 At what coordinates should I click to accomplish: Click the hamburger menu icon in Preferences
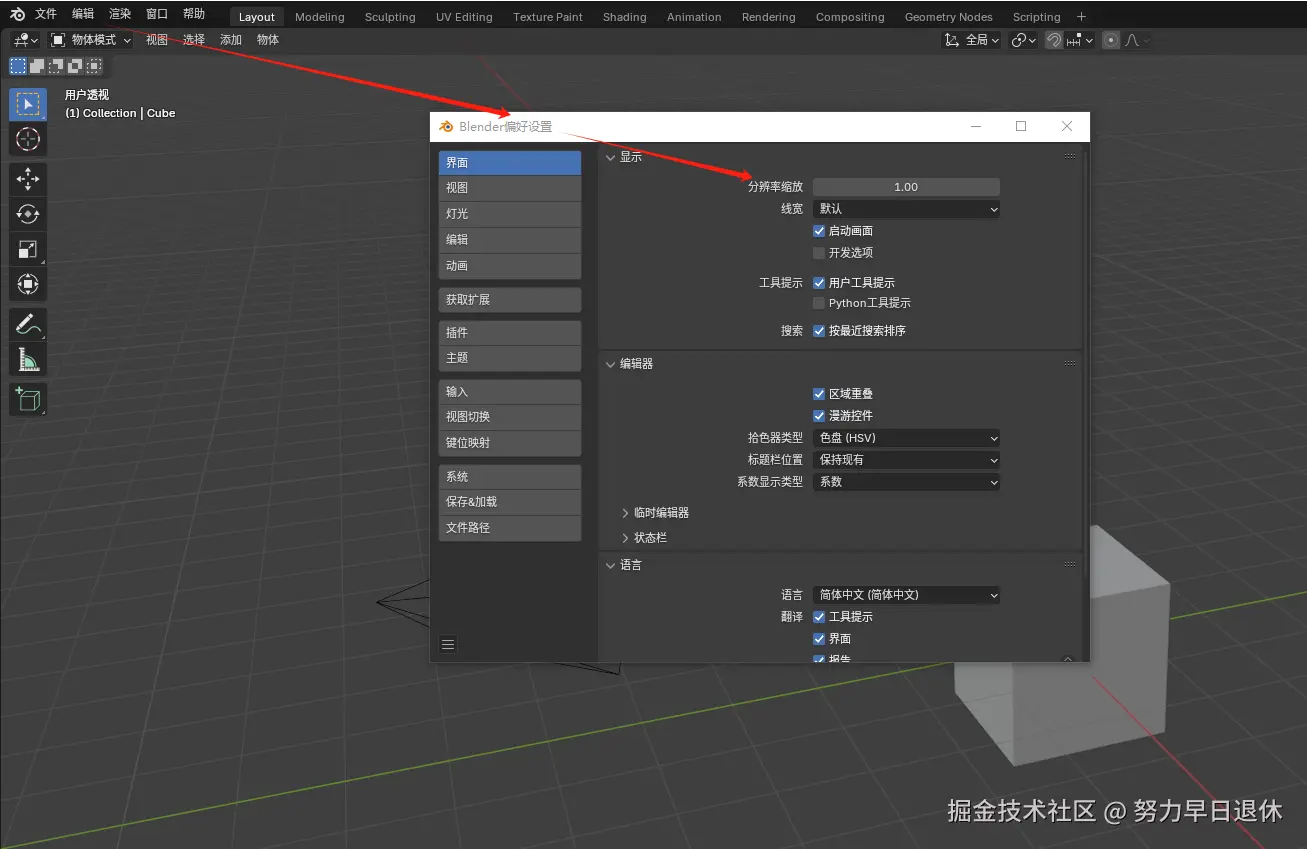coord(448,645)
